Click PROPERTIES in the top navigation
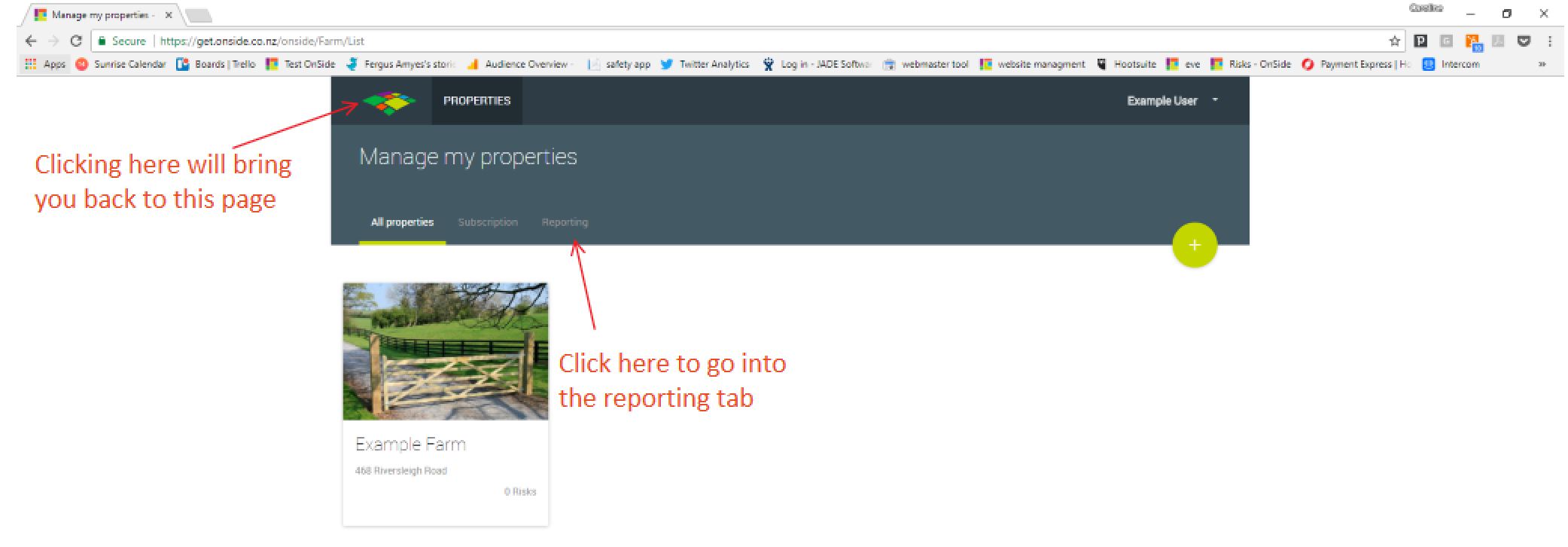The width and height of the screenshot is (1568, 547). pos(476,101)
